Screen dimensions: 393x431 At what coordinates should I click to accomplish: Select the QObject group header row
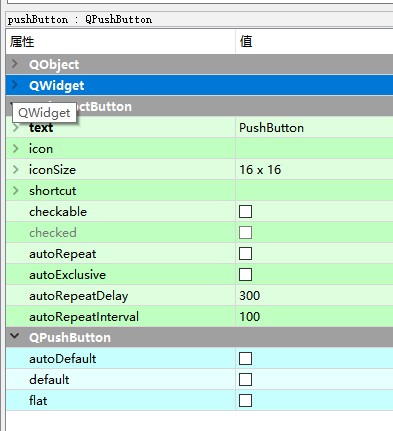[x=199, y=64]
